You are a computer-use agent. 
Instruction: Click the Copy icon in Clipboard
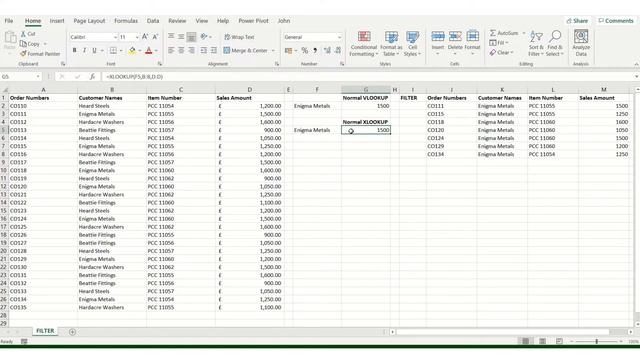pyautogui.click(x=23, y=44)
